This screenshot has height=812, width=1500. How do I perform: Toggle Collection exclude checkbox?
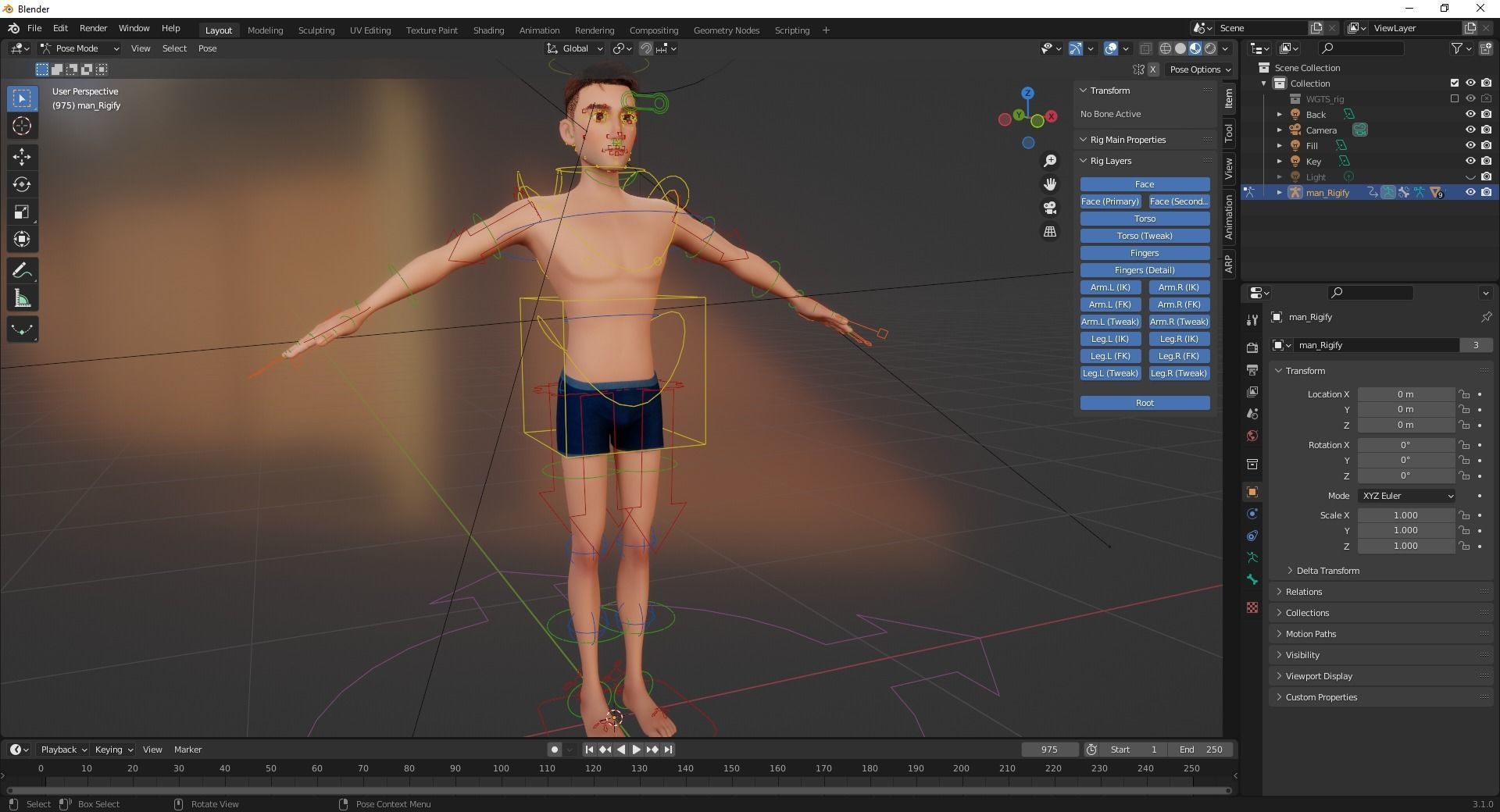[1455, 83]
